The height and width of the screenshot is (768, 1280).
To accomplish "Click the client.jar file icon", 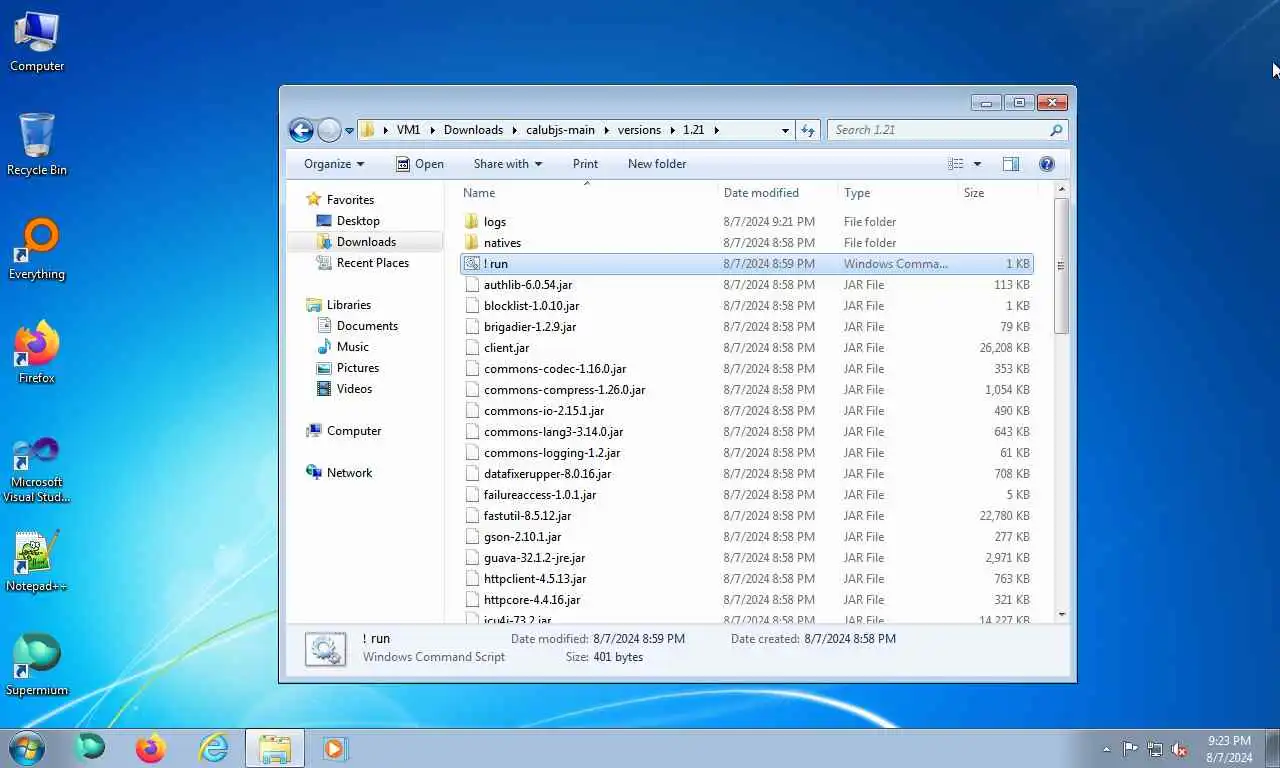I will click(472, 348).
